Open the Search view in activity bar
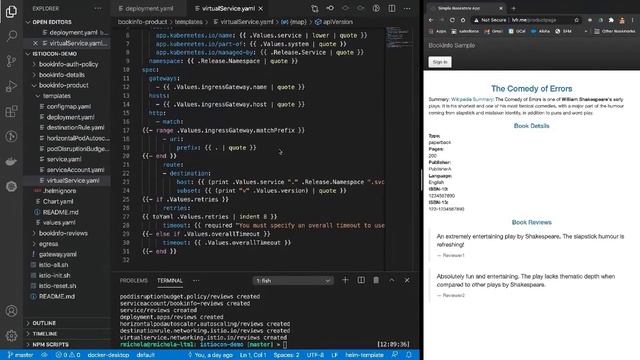Image resolution: width=640 pixels, height=360 pixels. click(11, 36)
